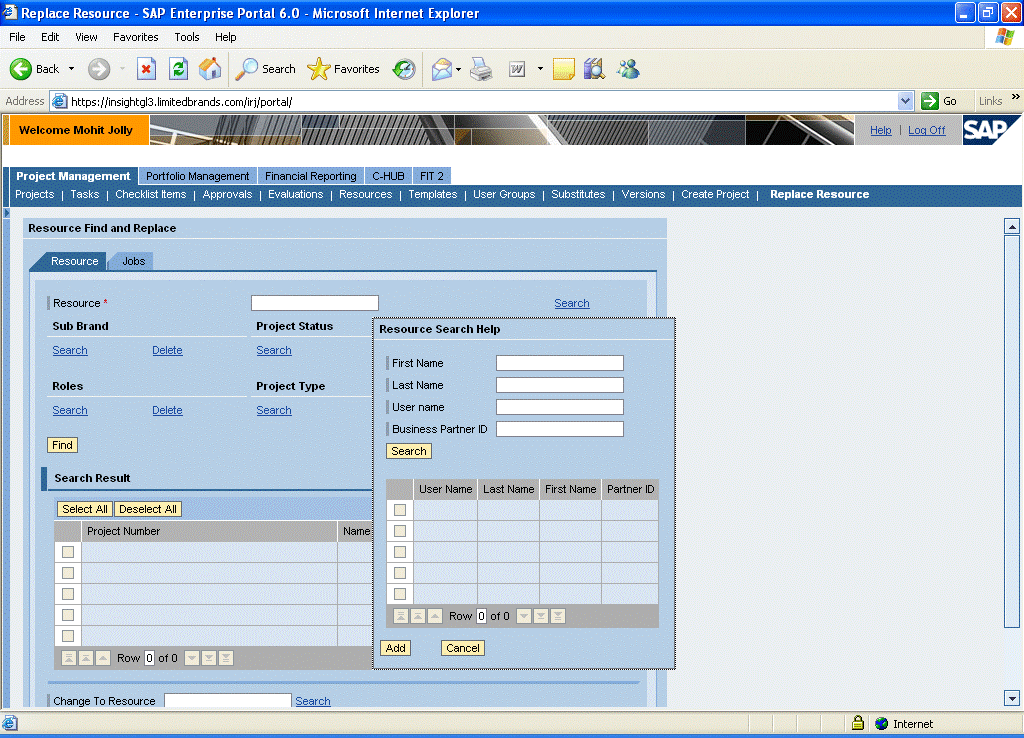
Task: Open the Edit with Word dropdown arrow
Action: click(x=540, y=69)
